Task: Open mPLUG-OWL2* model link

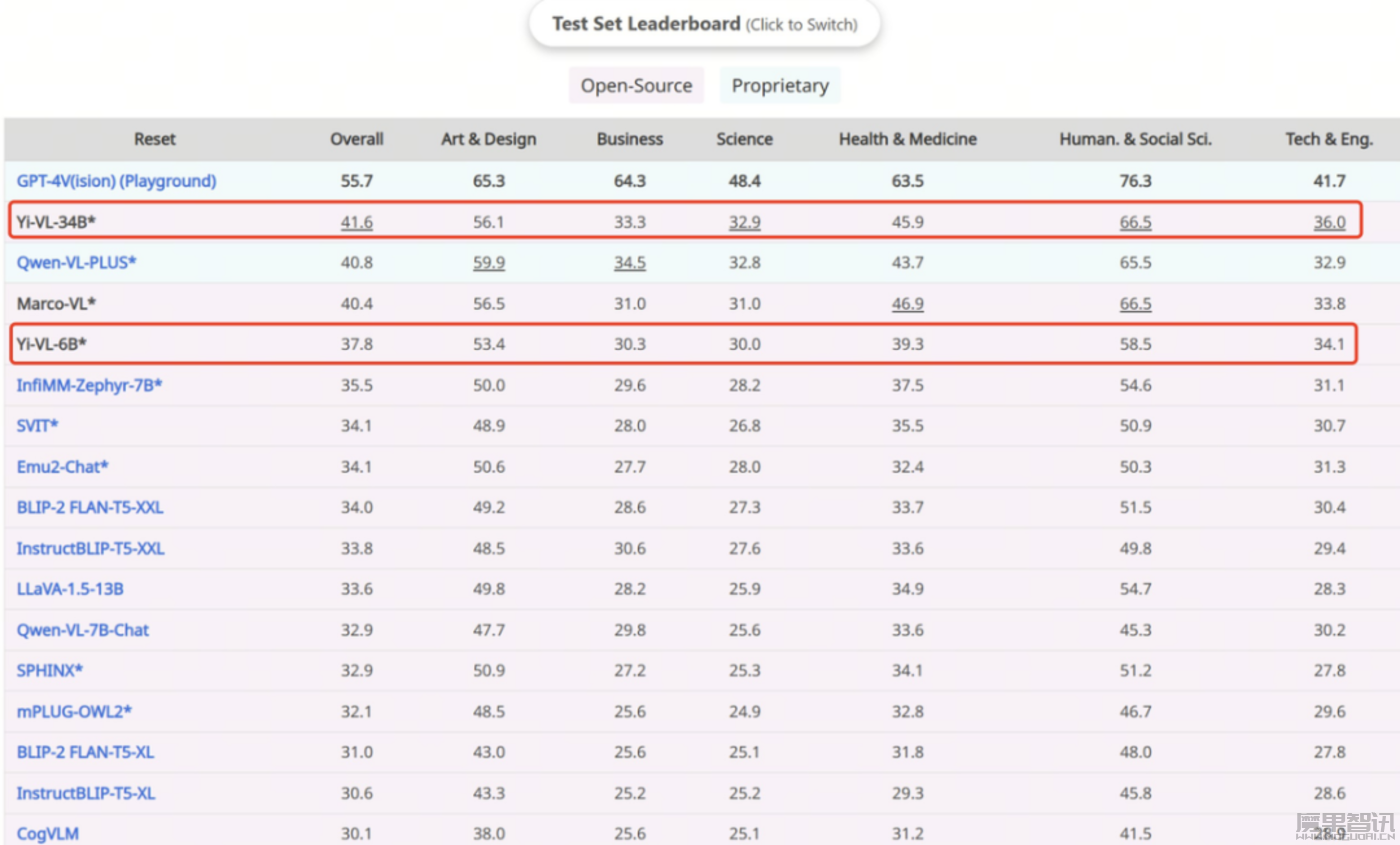Action: click(75, 712)
